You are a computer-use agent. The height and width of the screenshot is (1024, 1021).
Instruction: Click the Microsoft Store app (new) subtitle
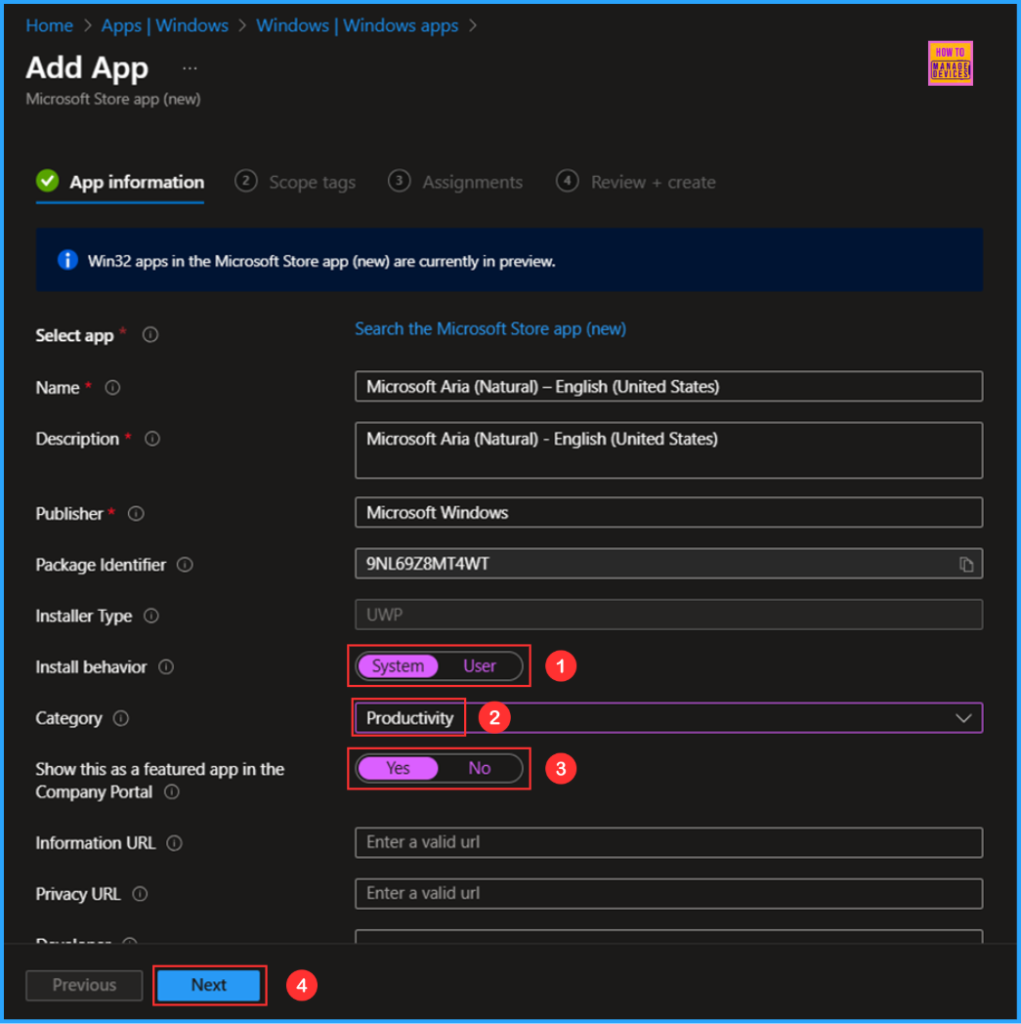tap(113, 99)
